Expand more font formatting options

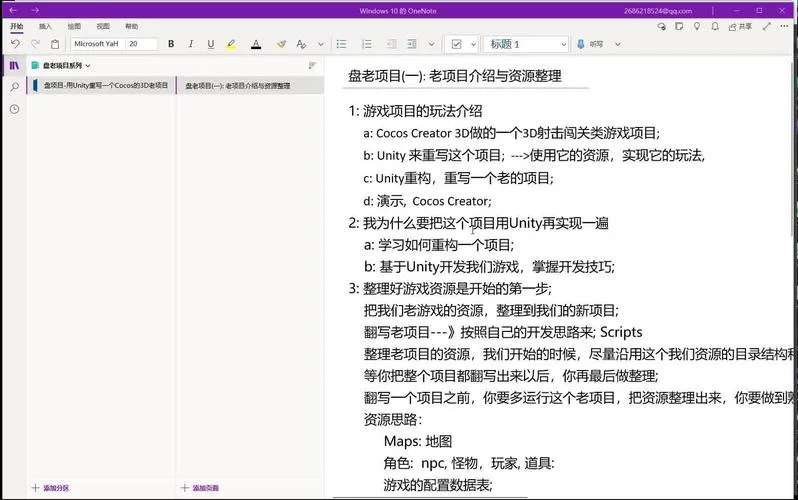(x=321, y=44)
